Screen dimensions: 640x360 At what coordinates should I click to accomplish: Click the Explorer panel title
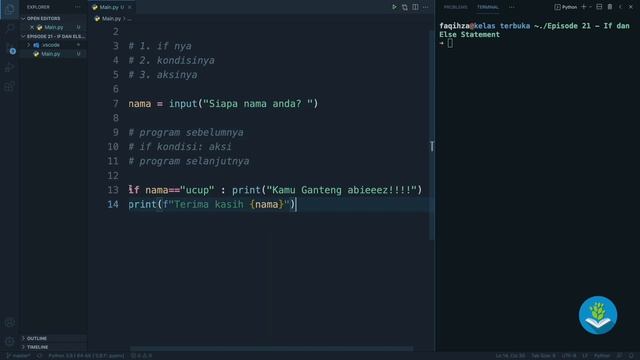38,7
